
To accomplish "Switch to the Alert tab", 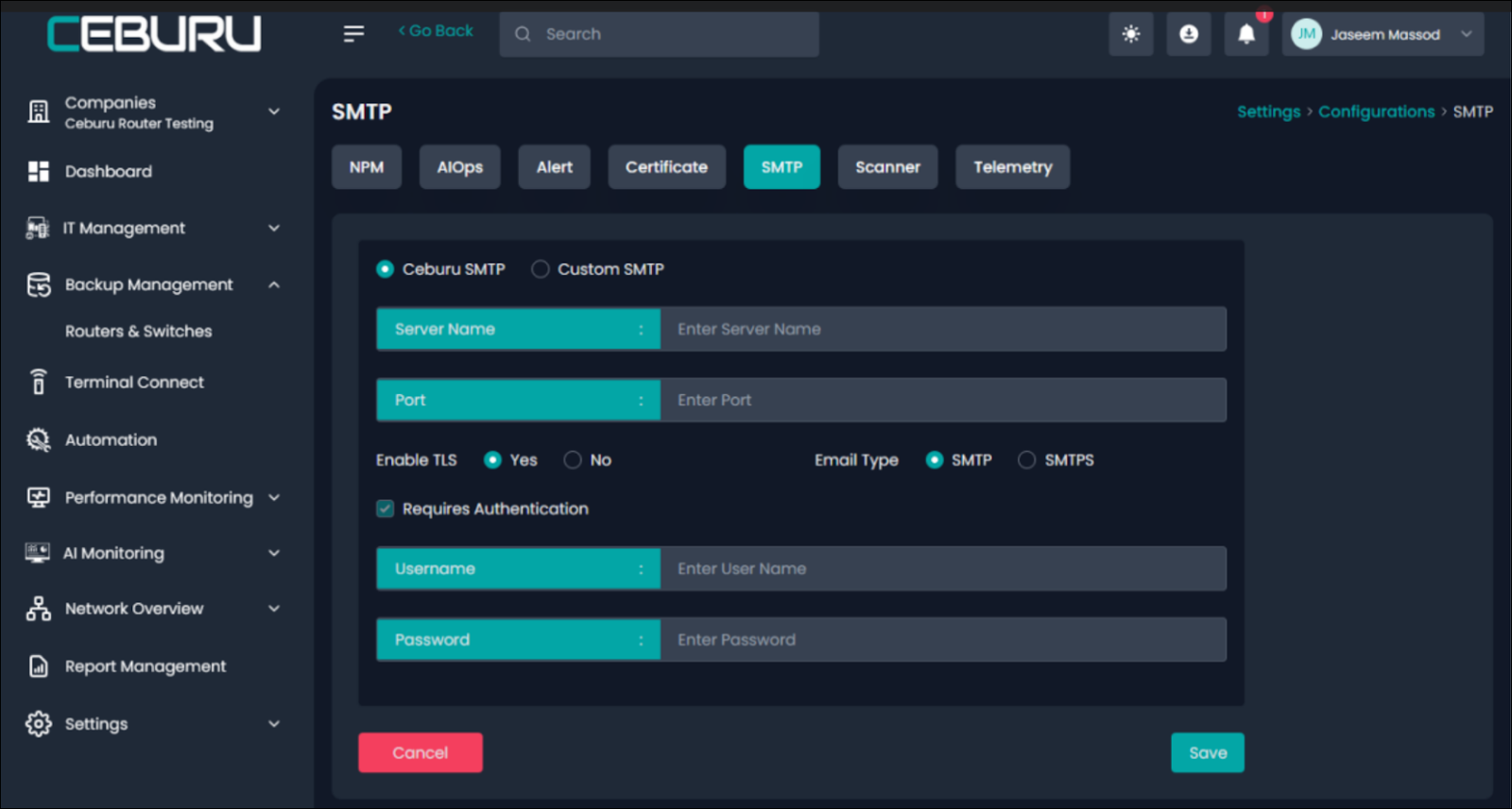I will click(555, 167).
